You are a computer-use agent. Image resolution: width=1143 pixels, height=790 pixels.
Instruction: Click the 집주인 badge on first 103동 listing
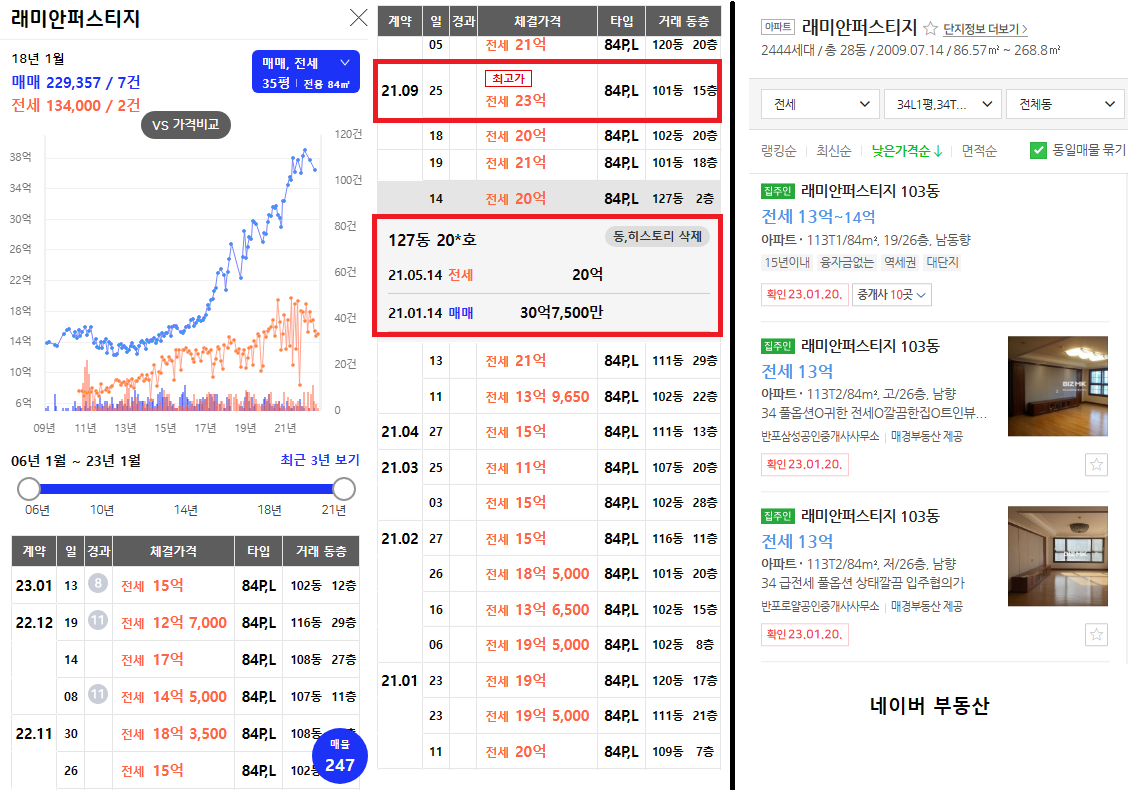click(x=777, y=191)
